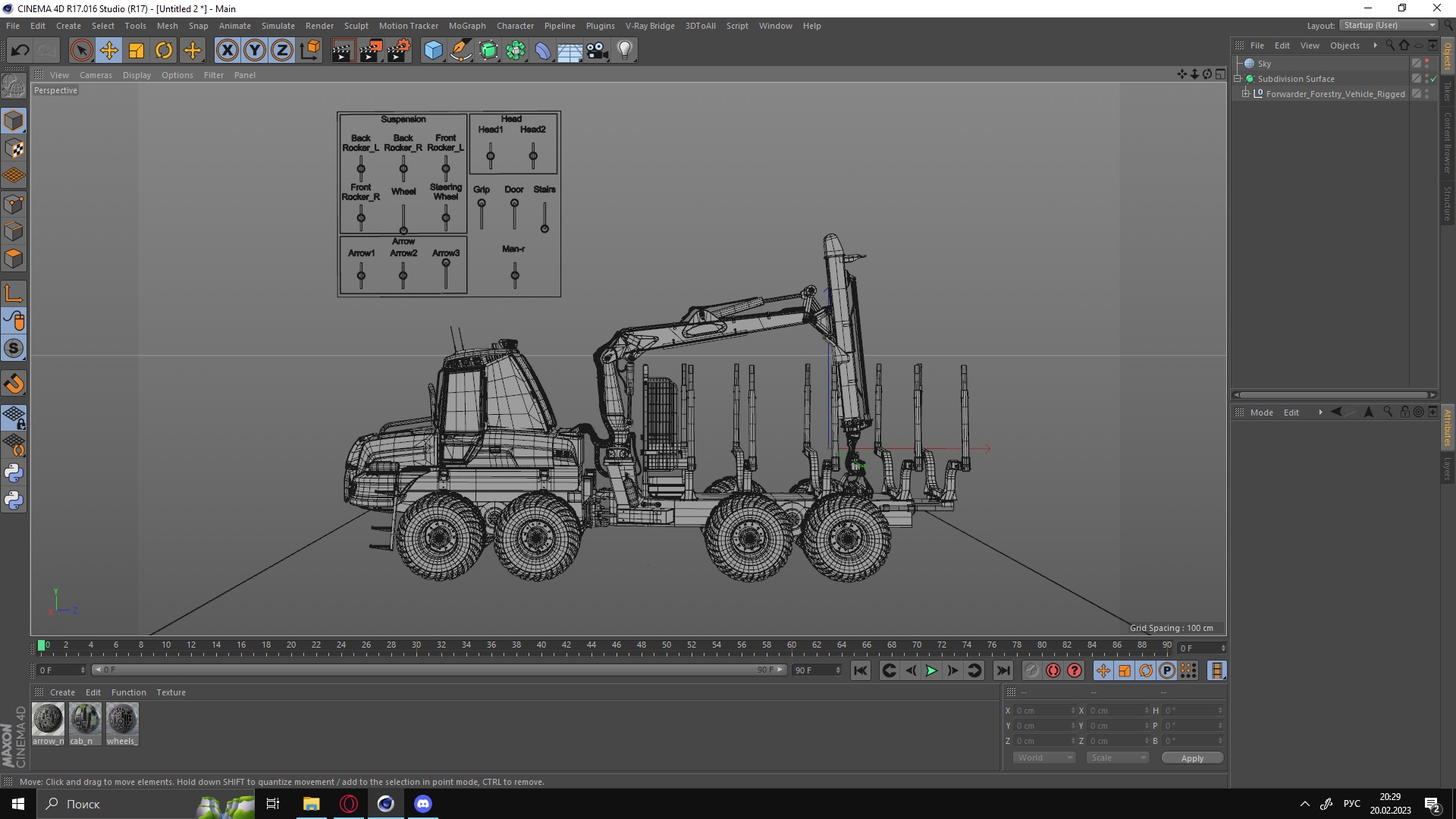The width and height of the screenshot is (1456, 819).
Task: Enable the Axis mode L icon
Action: tap(14, 293)
